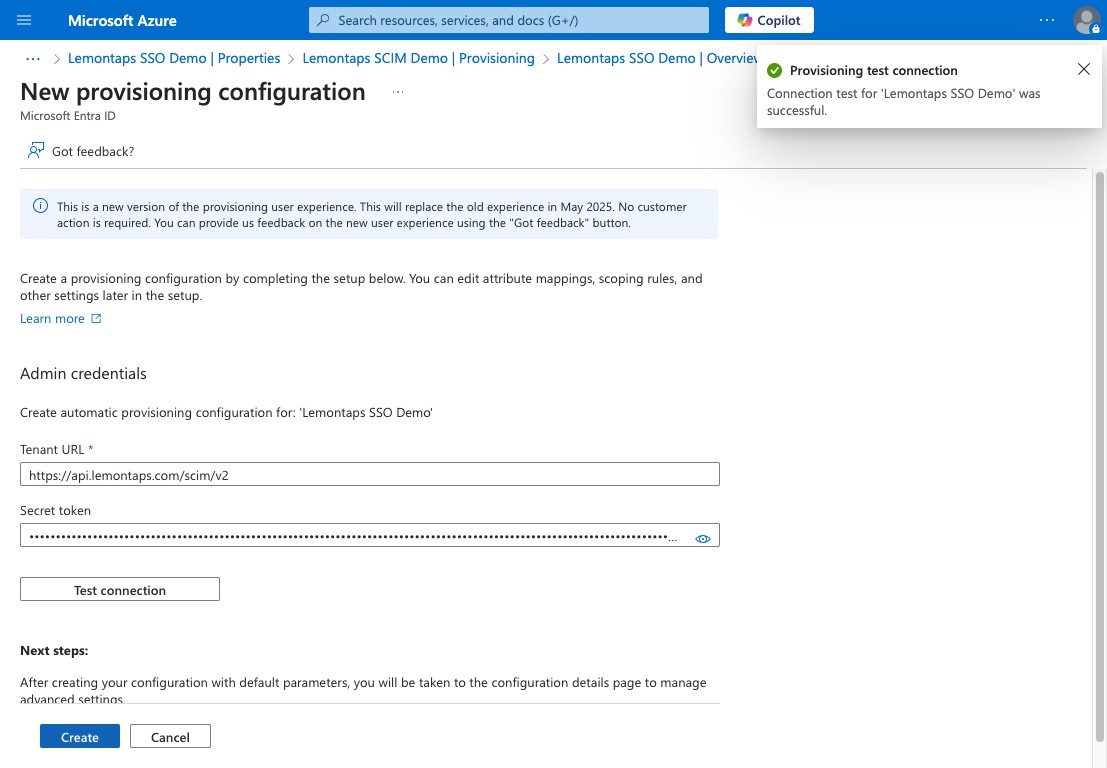
Task: Expand the collapsed breadcrumb ellipsis
Action: [x=32, y=59]
